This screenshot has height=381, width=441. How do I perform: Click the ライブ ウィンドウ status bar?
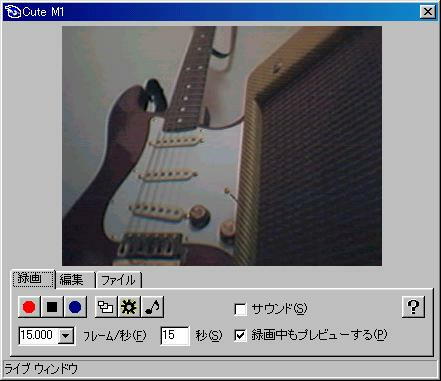(x=220, y=369)
